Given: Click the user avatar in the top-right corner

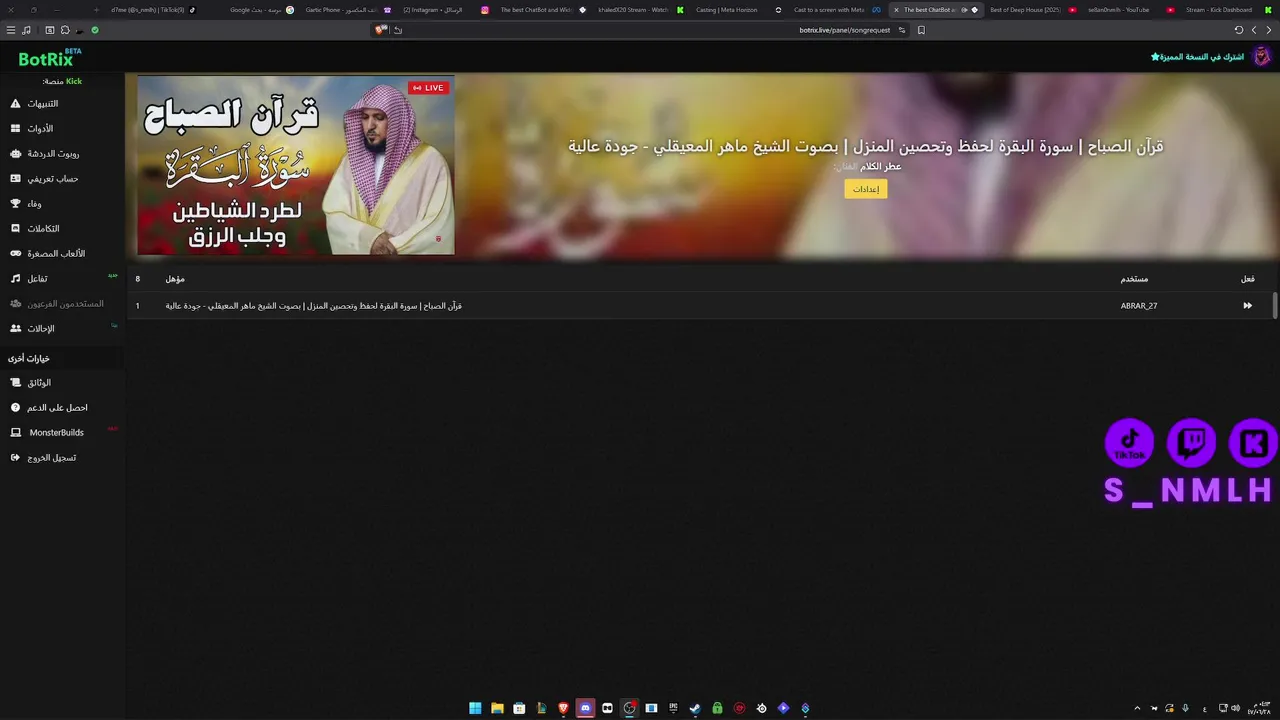Looking at the screenshot, I should point(1261,56).
